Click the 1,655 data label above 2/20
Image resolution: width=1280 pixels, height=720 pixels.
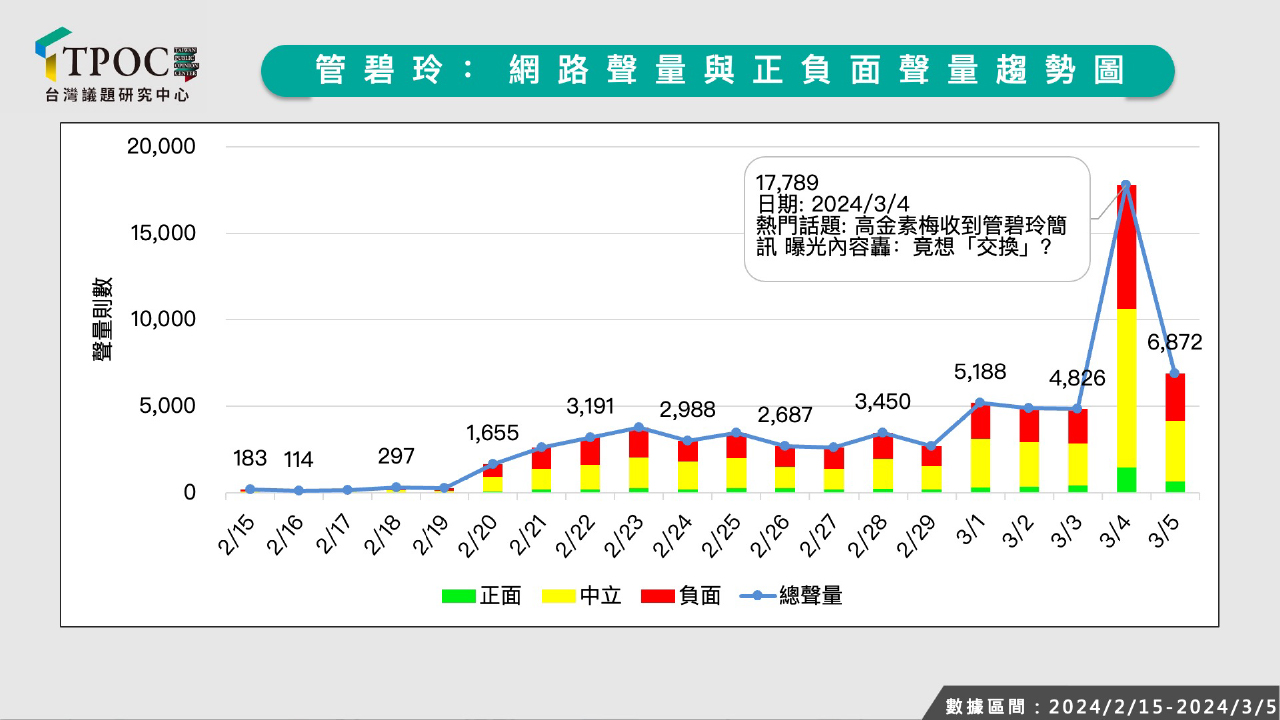(492, 433)
